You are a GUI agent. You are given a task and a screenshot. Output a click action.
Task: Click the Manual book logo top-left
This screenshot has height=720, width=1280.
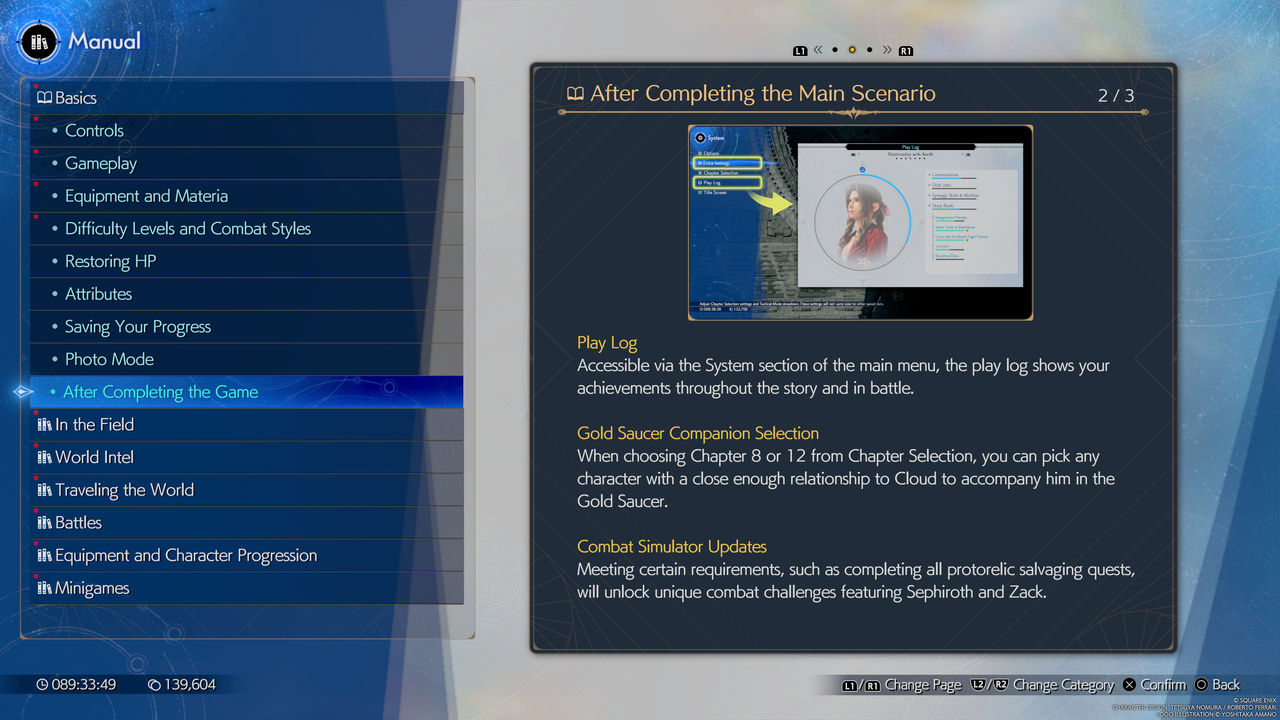[x=37, y=42]
